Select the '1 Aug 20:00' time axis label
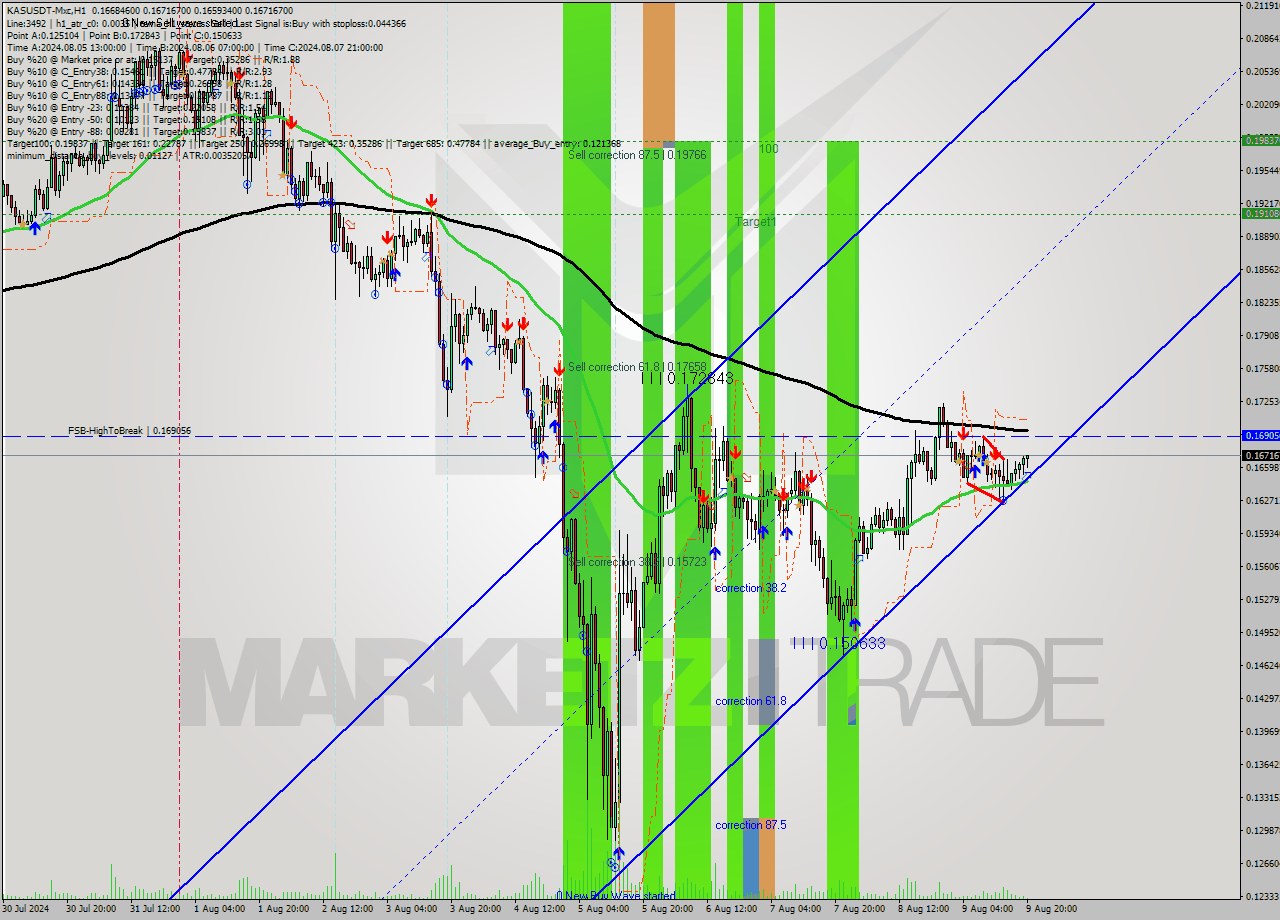This screenshot has width=1280, height=920. coord(283,909)
